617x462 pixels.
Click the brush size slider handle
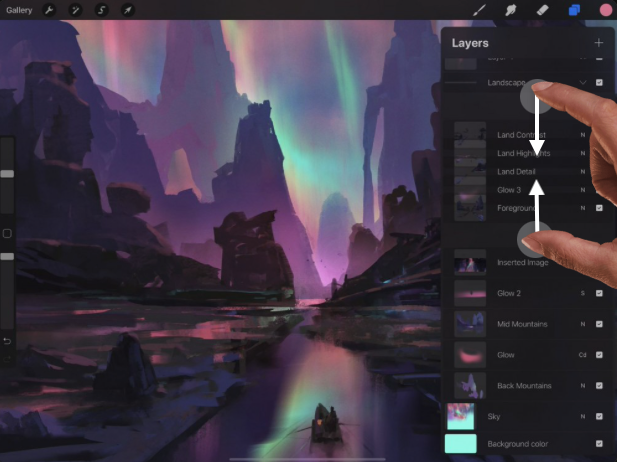point(7,174)
